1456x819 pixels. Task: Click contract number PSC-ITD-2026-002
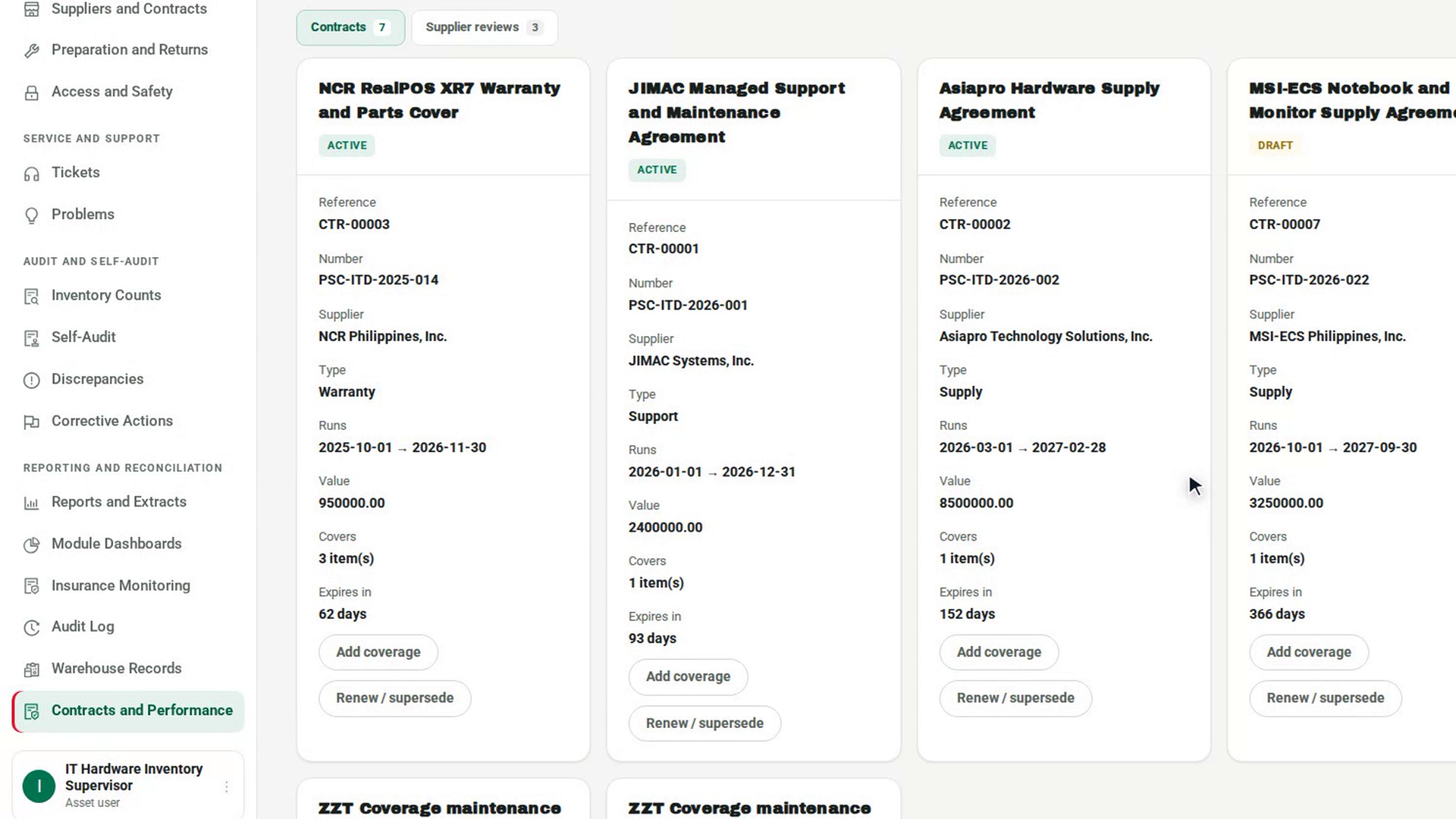click(x=999, y=280)
